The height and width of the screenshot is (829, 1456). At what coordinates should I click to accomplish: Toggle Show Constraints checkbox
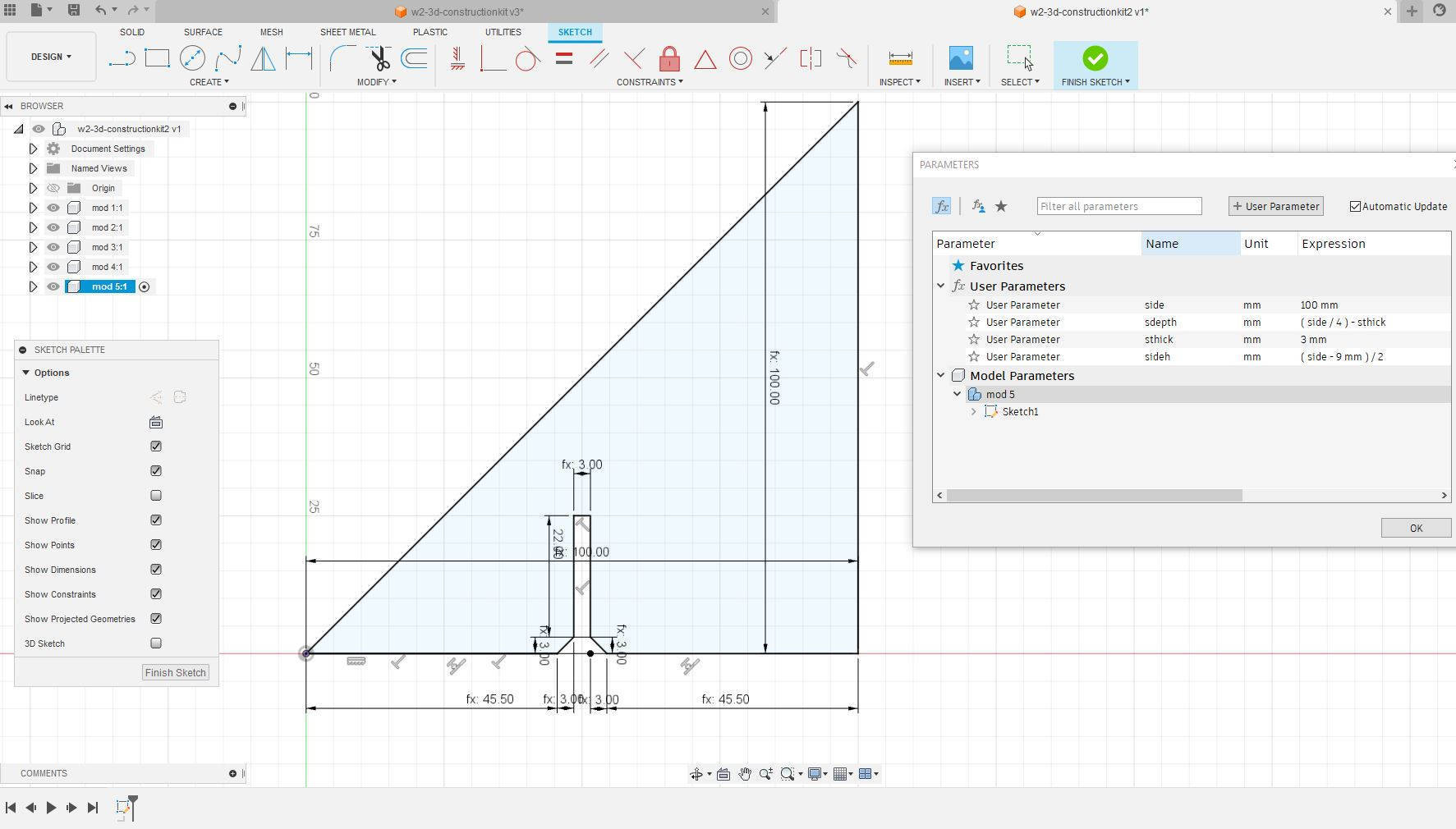[x=156, y=594]
